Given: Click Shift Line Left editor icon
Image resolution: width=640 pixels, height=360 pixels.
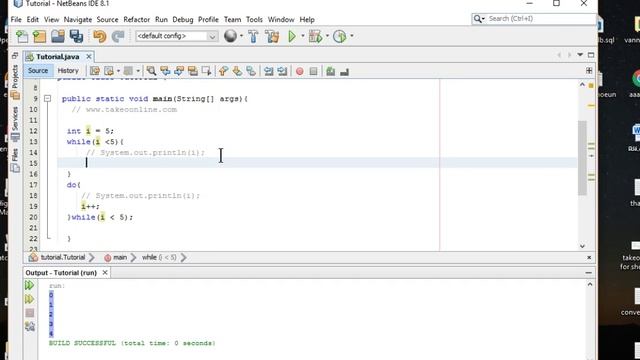Looking at the screenshot, I should 268,71.
